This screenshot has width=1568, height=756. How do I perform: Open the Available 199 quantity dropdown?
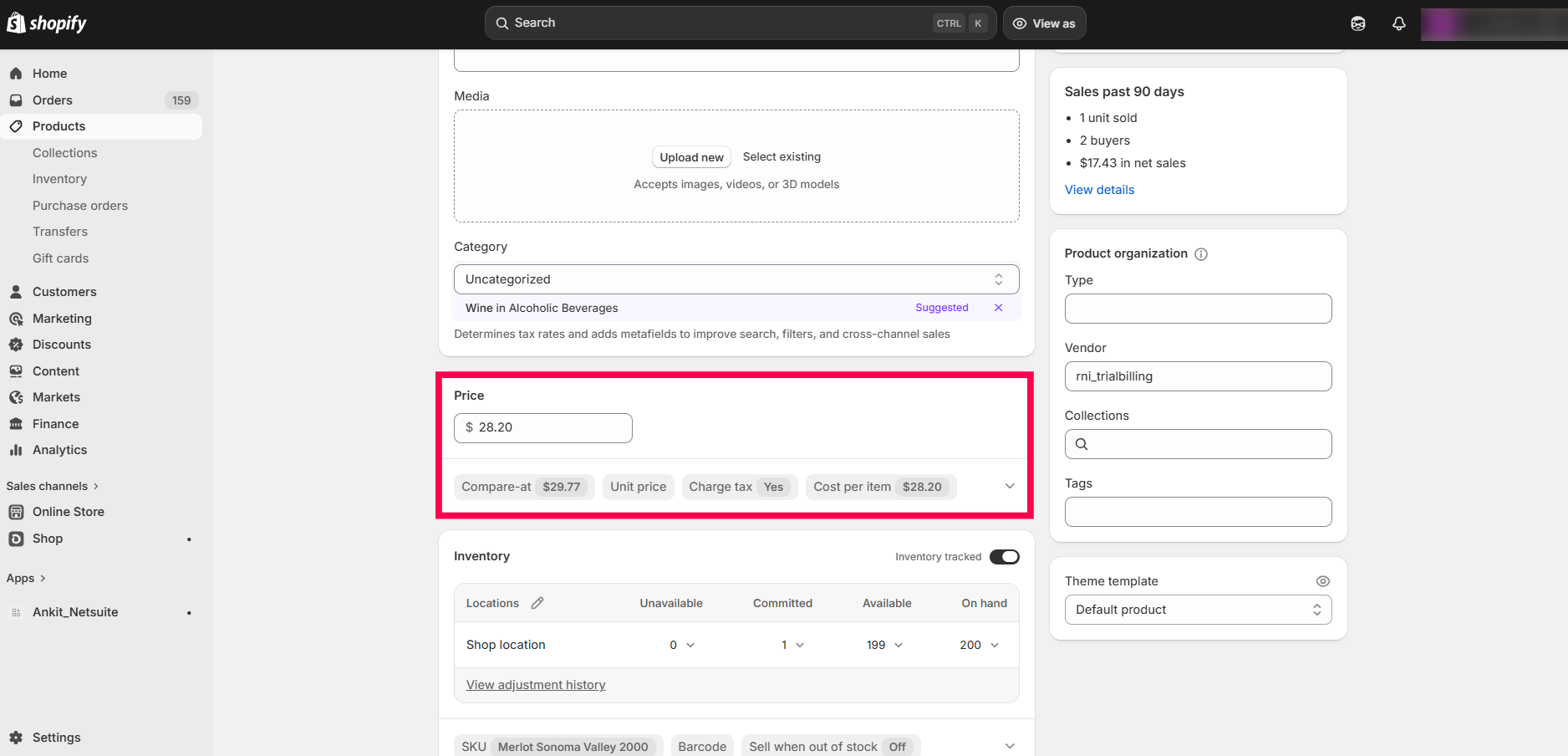pos(885,645)
